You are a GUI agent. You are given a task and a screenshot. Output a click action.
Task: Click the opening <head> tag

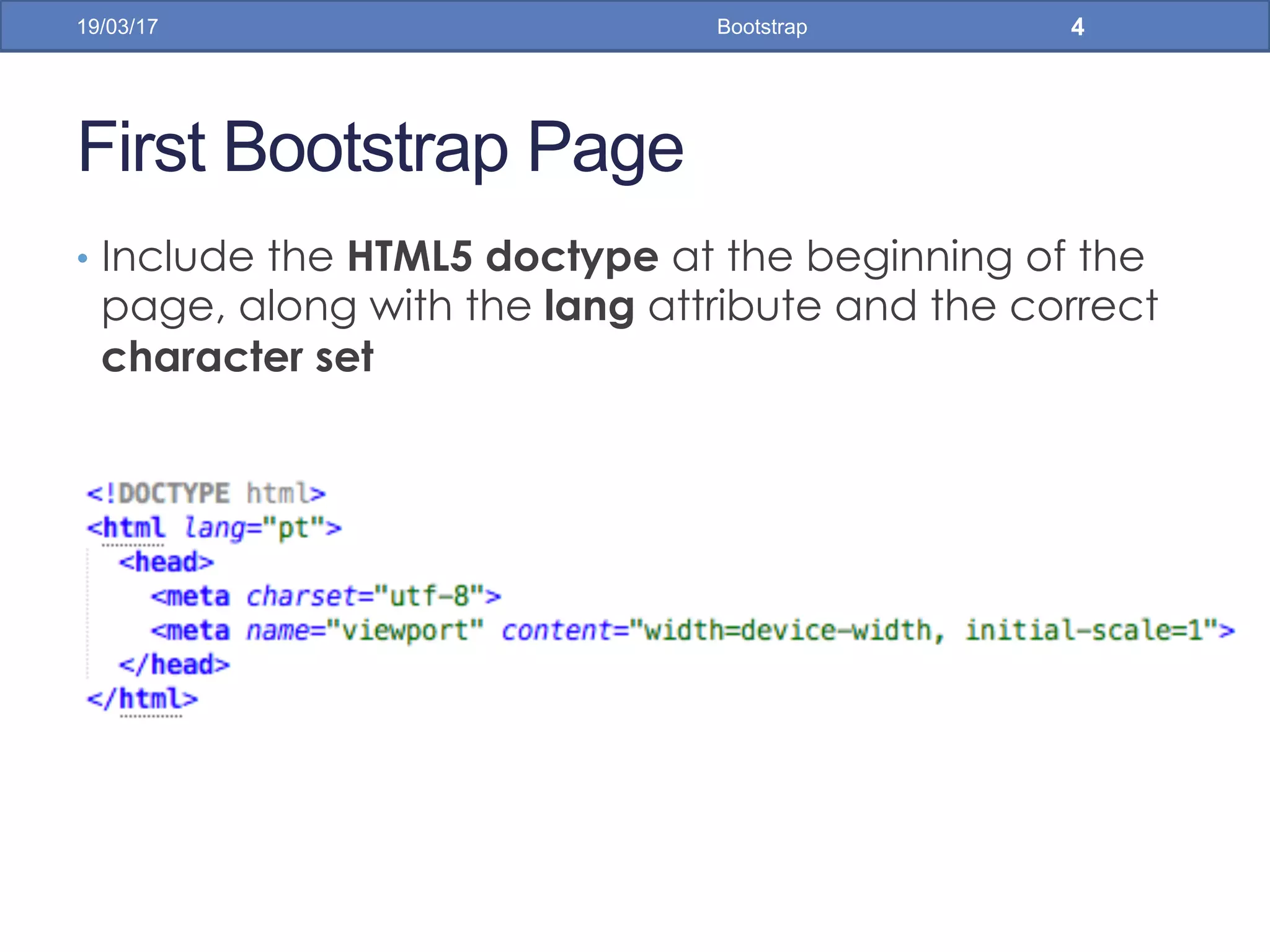166,562
